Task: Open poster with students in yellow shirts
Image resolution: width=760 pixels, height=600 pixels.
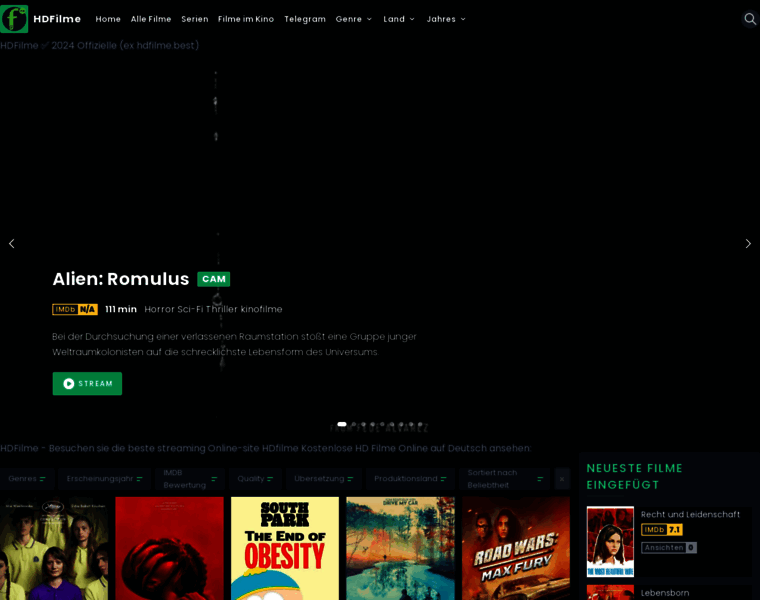Action: click(54, 548)
